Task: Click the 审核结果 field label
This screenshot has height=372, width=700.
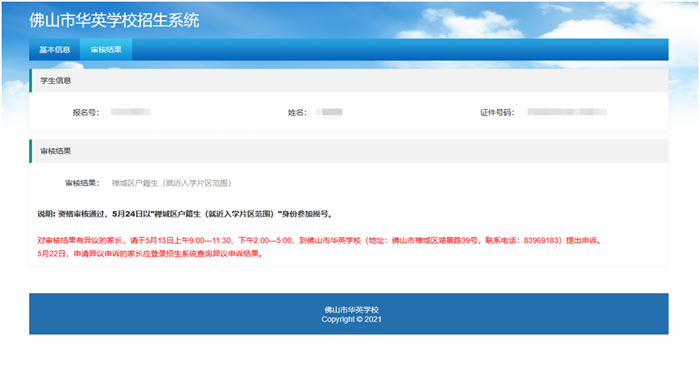Action: [x=82, y=183]
